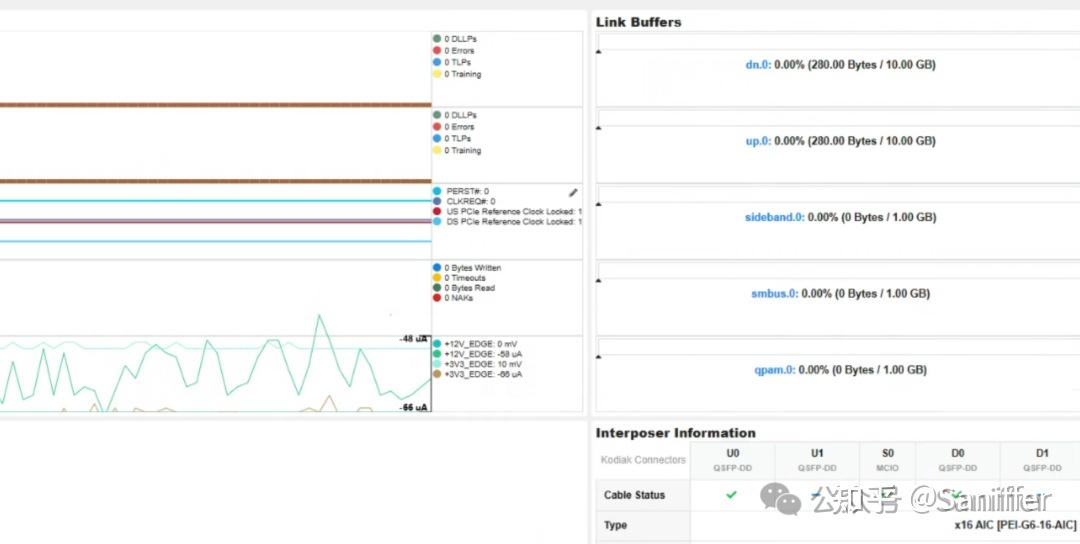Select the U1 QSFP-DD connector column header
1080x544 pixels.
(817, 460)
